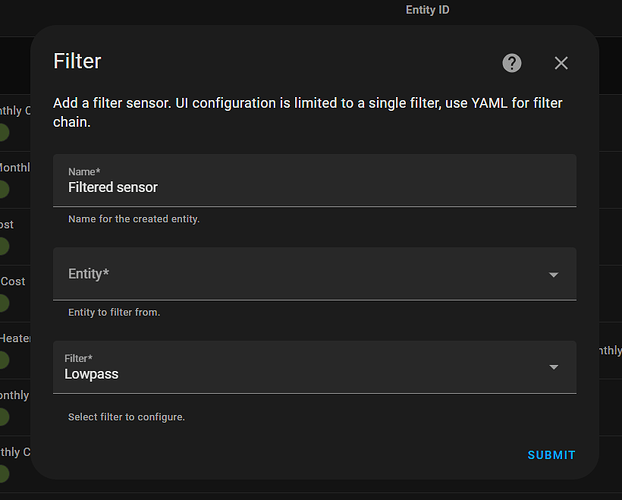Click the Filter dialog title
This screenshot has width=622, height=500.
point(77,61)
